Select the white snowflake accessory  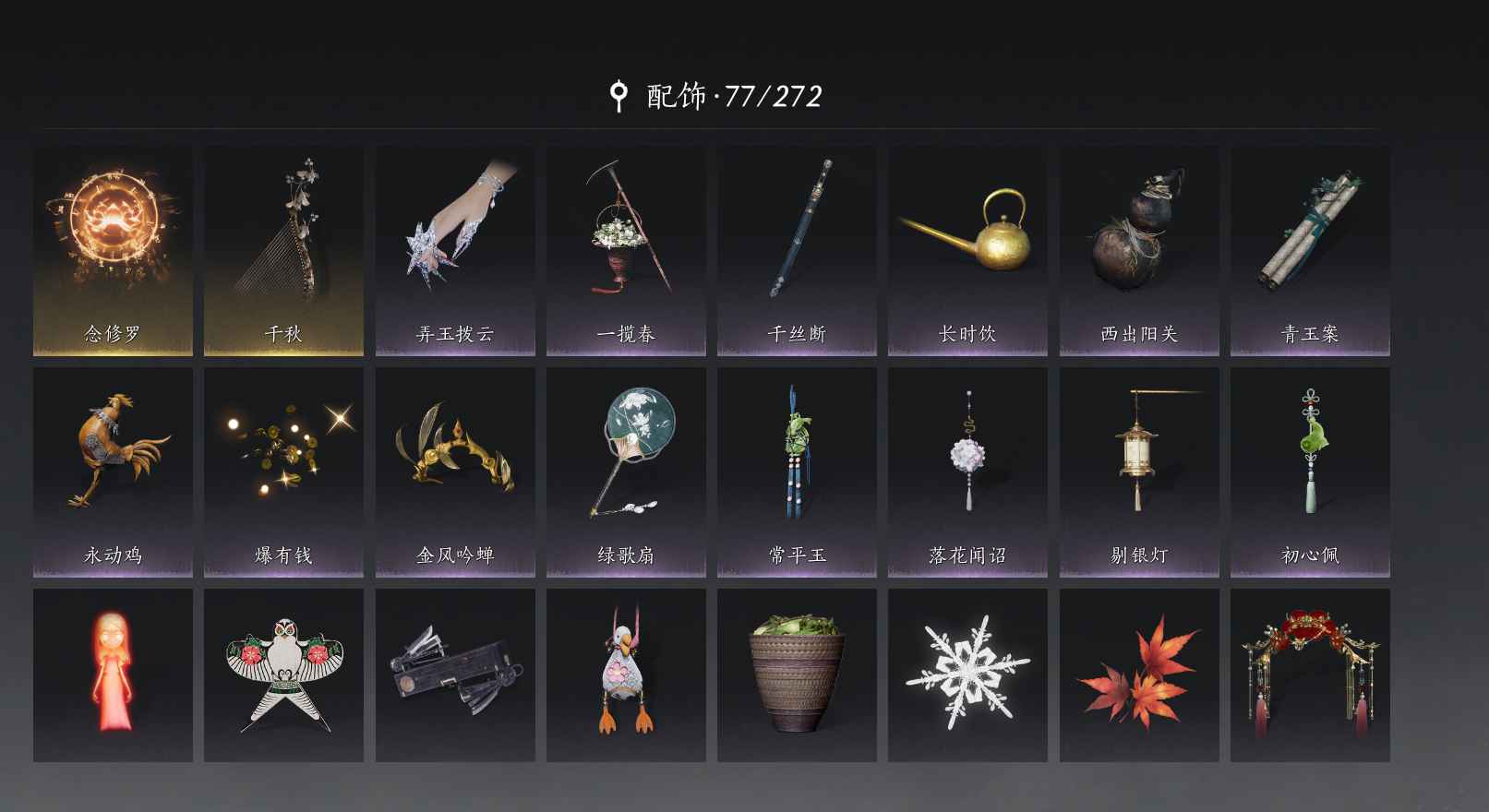coord(967,675)
